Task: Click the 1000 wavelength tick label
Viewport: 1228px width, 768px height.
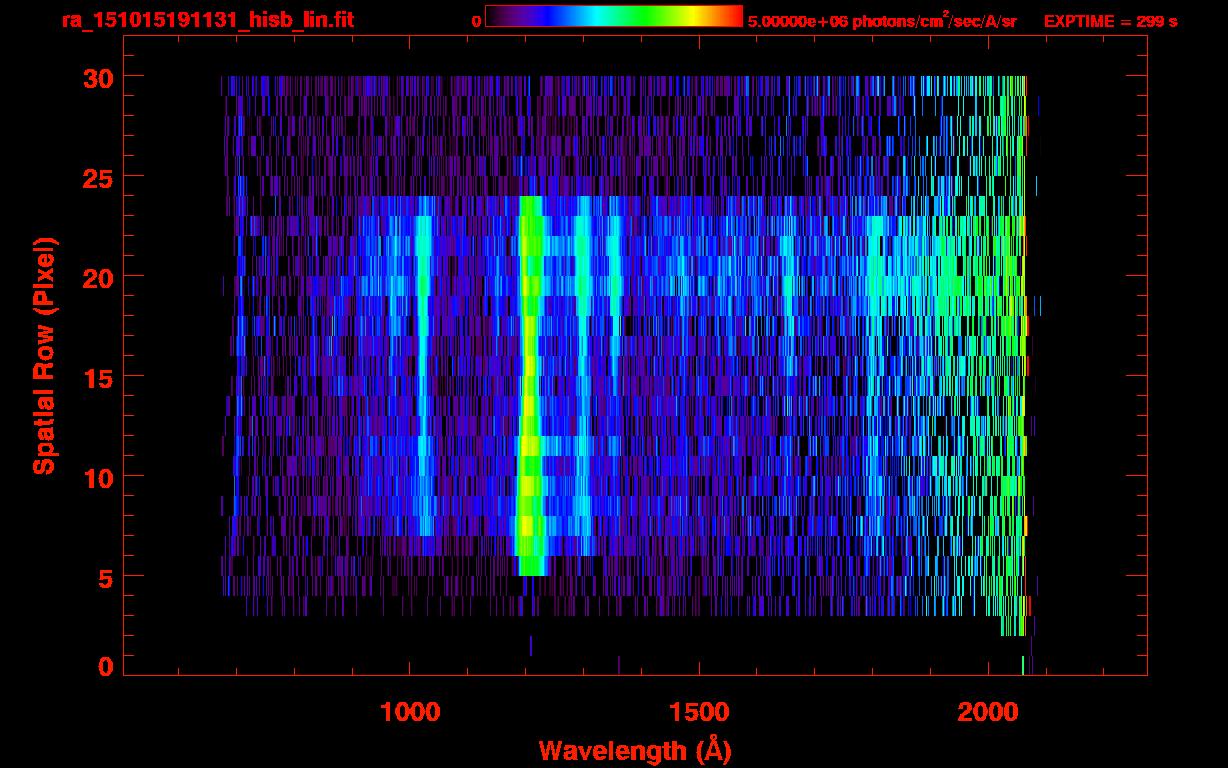Action: (x=410, y=711)
